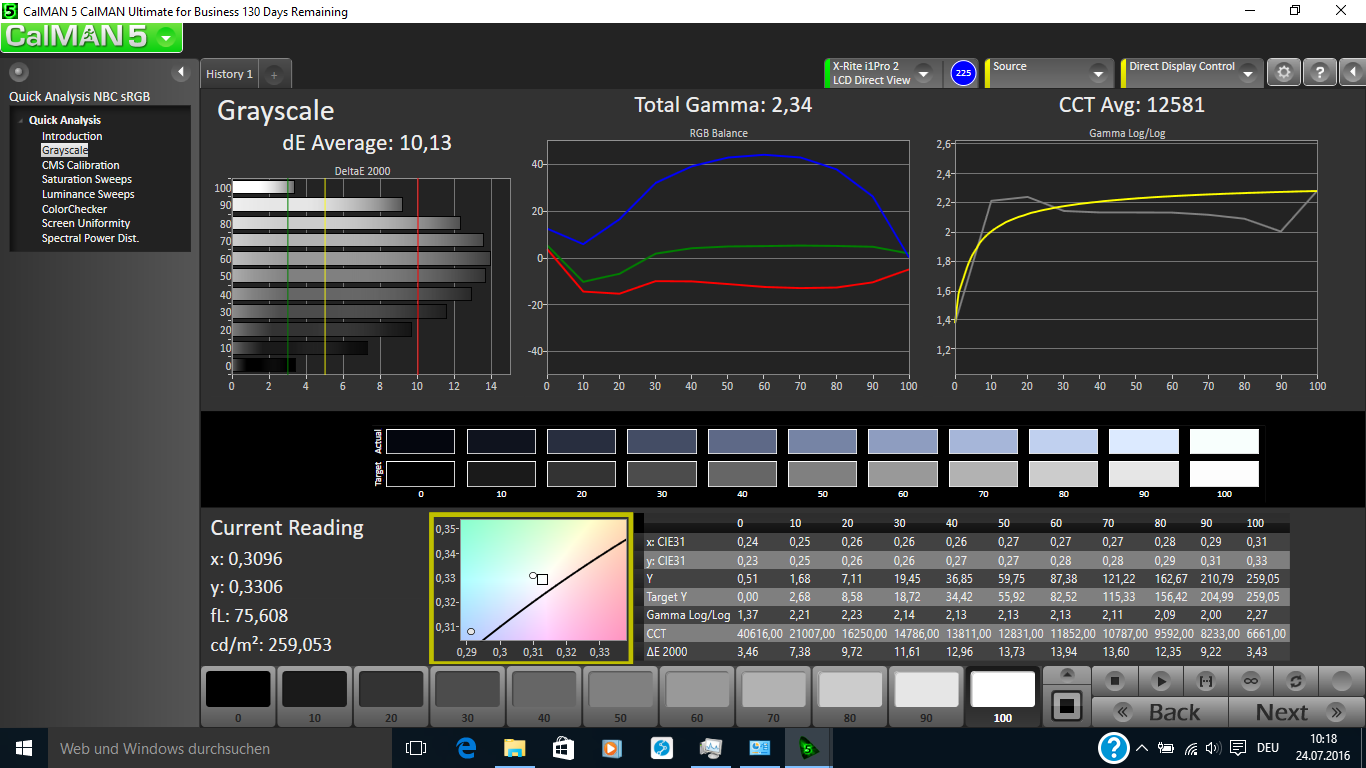Select the Grayscale workflow page
1366x768 pixels.
click(x=65, y=150)
